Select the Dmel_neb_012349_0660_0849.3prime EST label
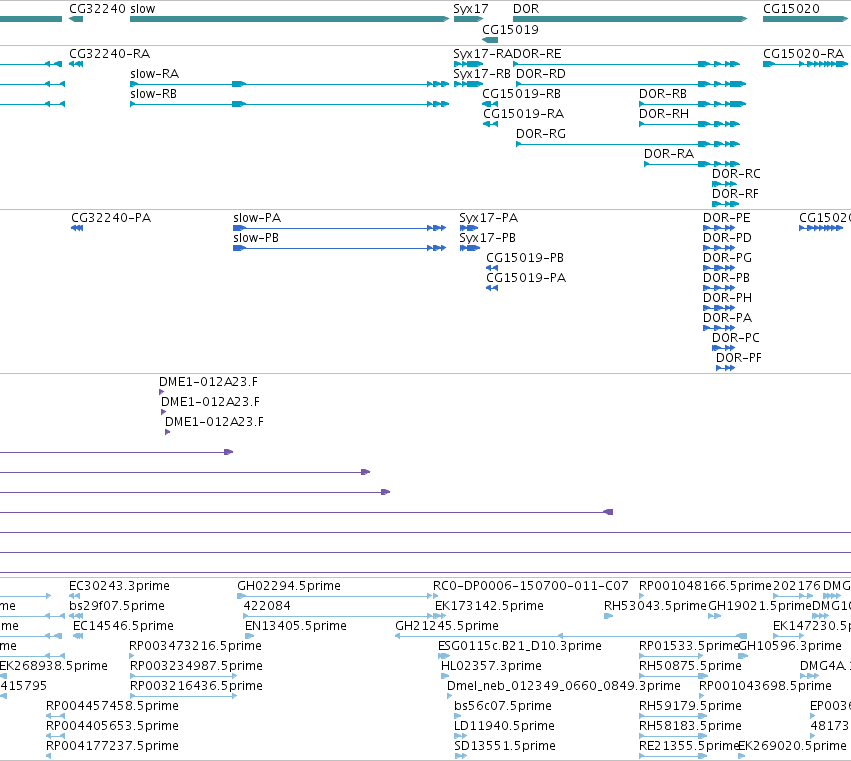This screenshot has height=761, width=851. 563,687
